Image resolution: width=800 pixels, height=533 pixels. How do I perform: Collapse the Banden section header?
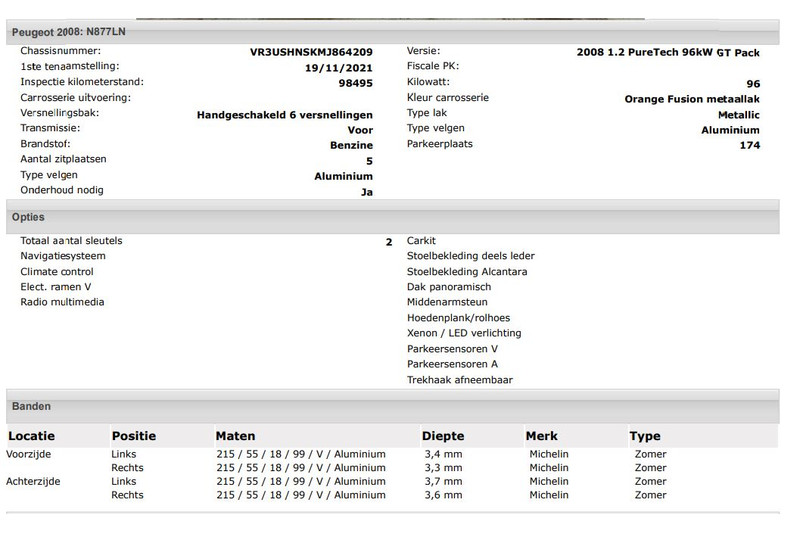click(x=31, y=407)
